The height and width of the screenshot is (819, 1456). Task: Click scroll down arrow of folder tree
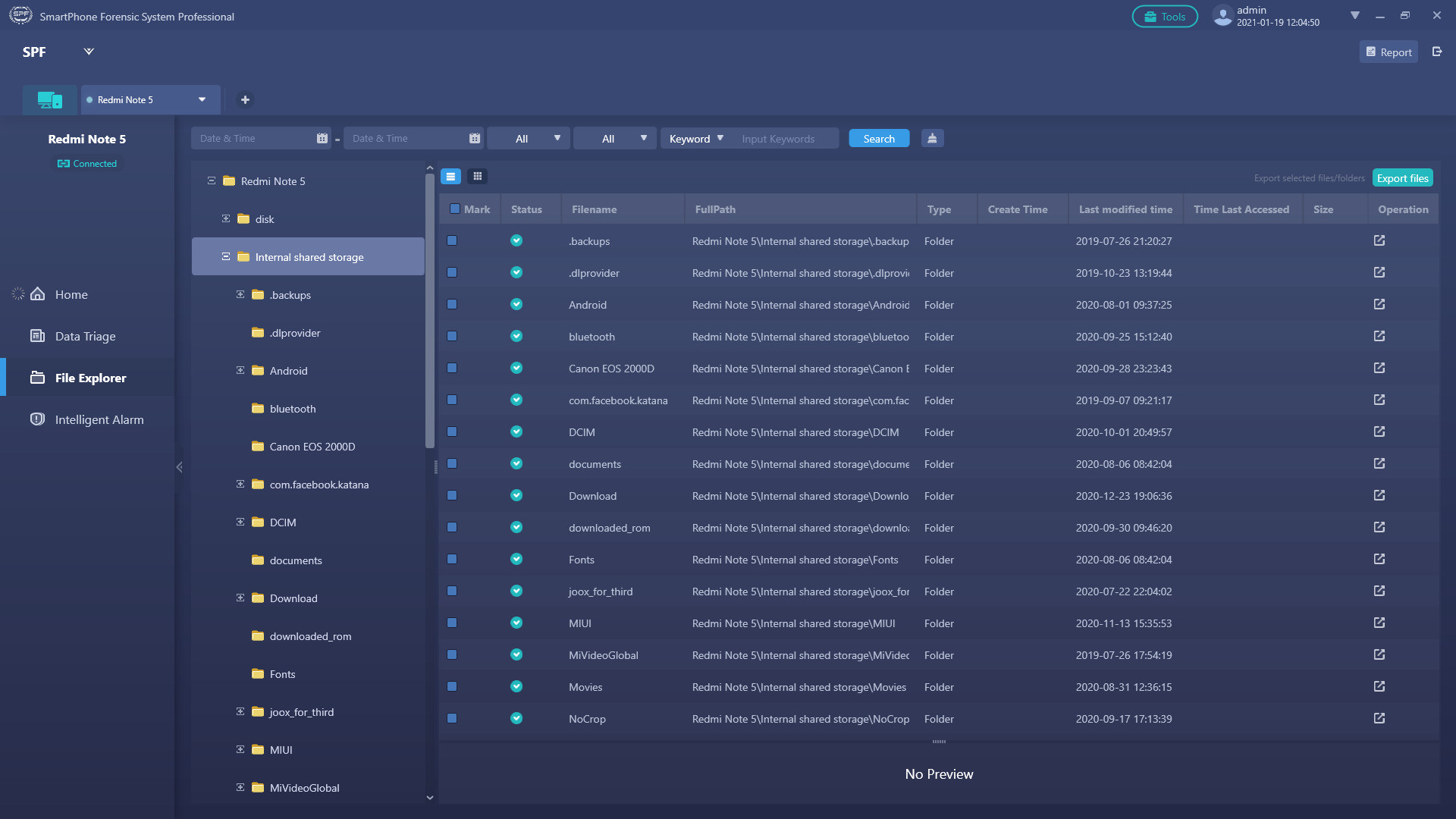pos(430,797)
